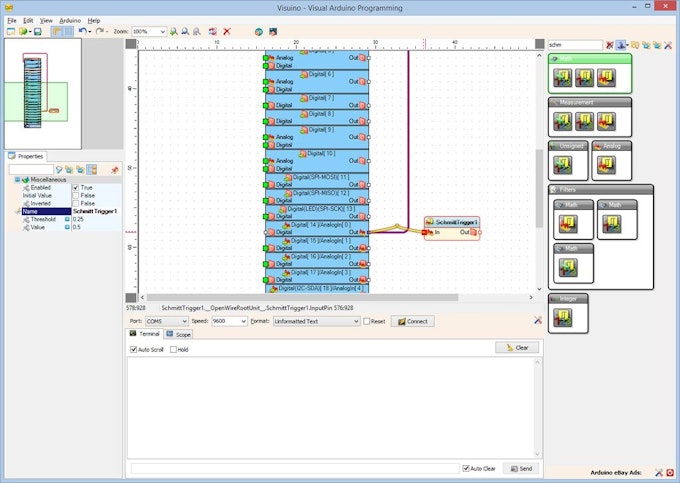
Task: Click the terminal send text input field
Action: [x=294, y=468]
